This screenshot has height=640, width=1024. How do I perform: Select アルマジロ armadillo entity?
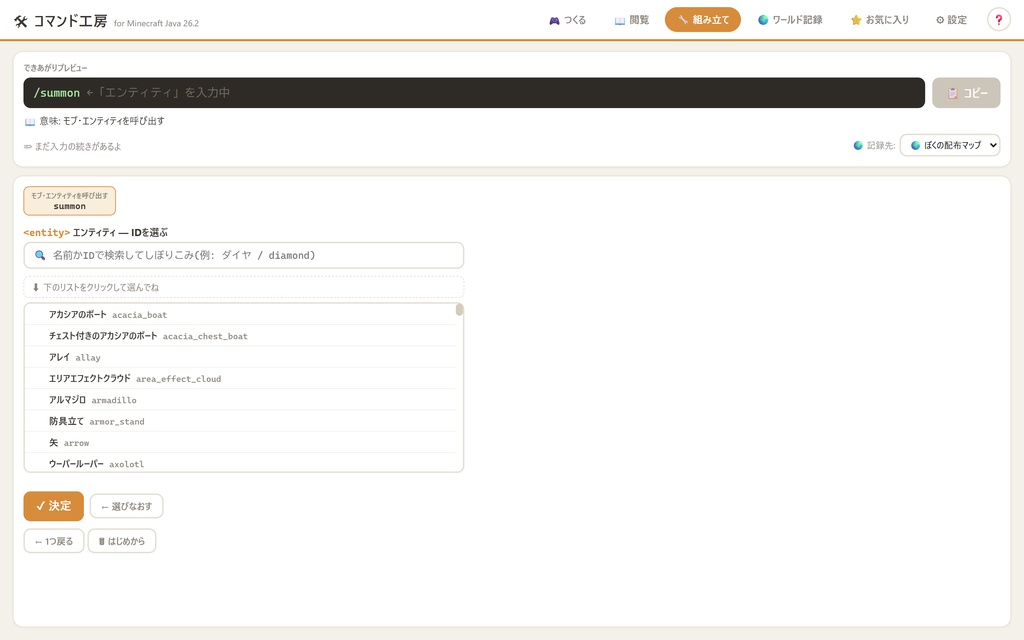tap(240, 400)
